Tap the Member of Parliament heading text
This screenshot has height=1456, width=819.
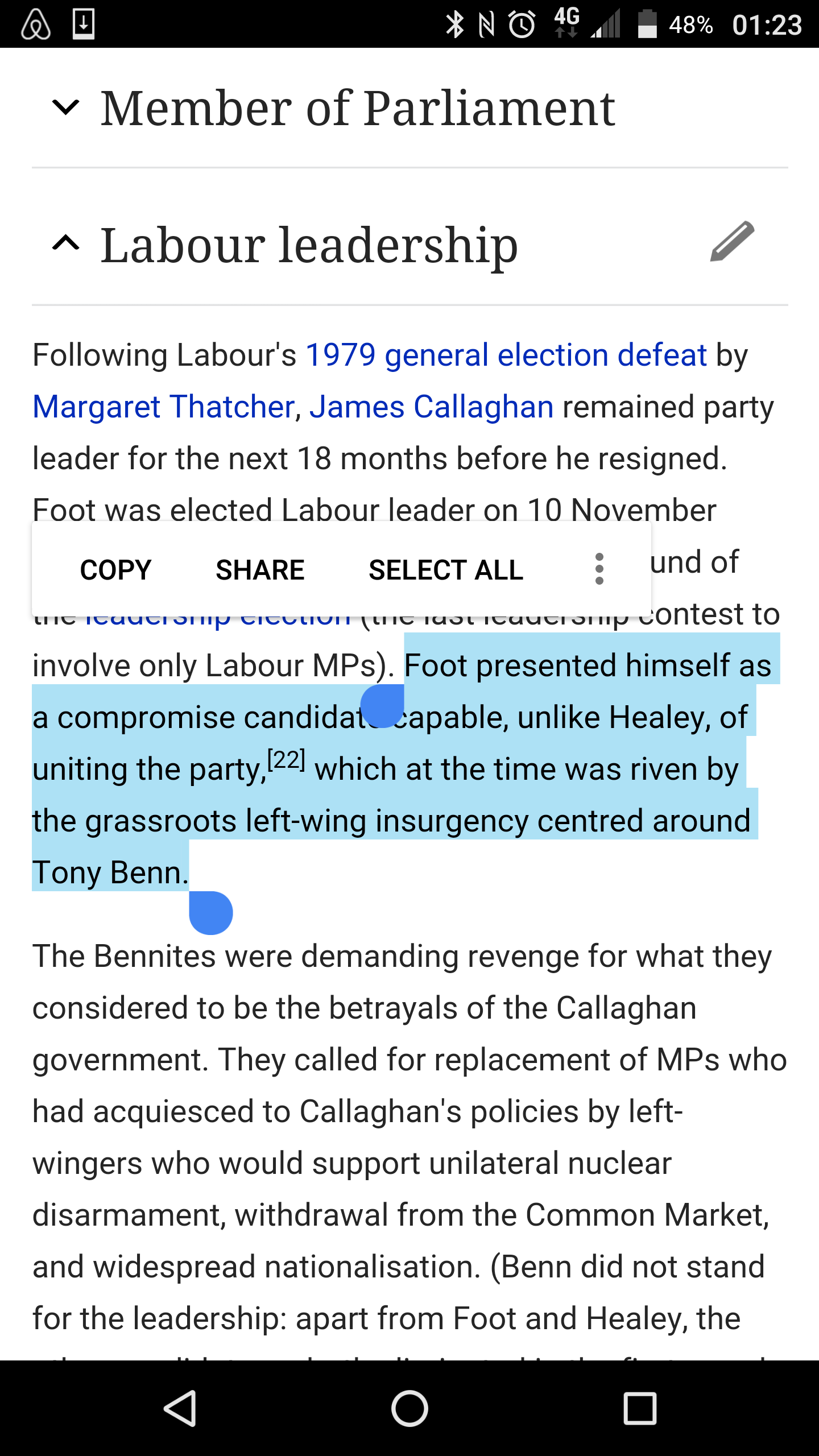tap(358, 108)
